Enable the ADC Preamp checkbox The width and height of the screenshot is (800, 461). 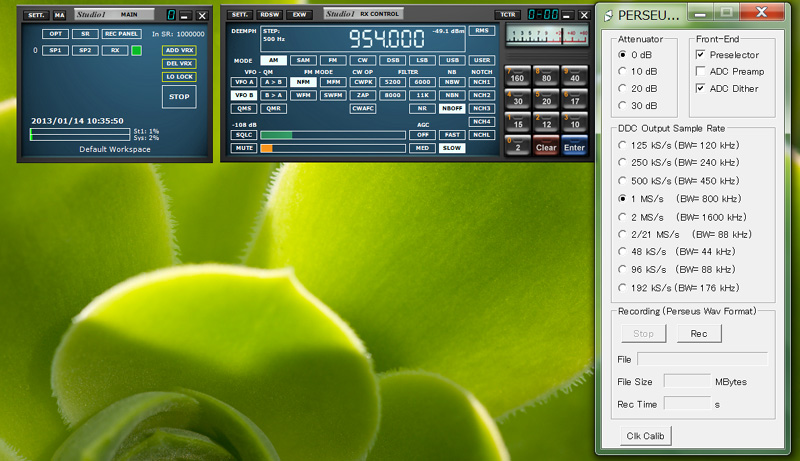coord(701,71)
